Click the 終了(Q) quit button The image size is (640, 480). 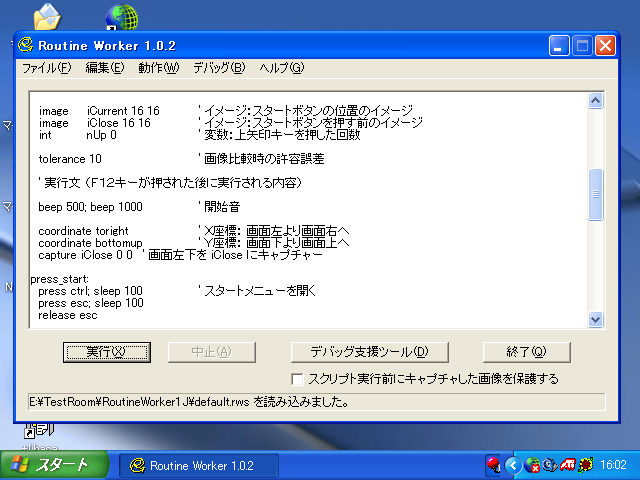click(x=526, y=352)
